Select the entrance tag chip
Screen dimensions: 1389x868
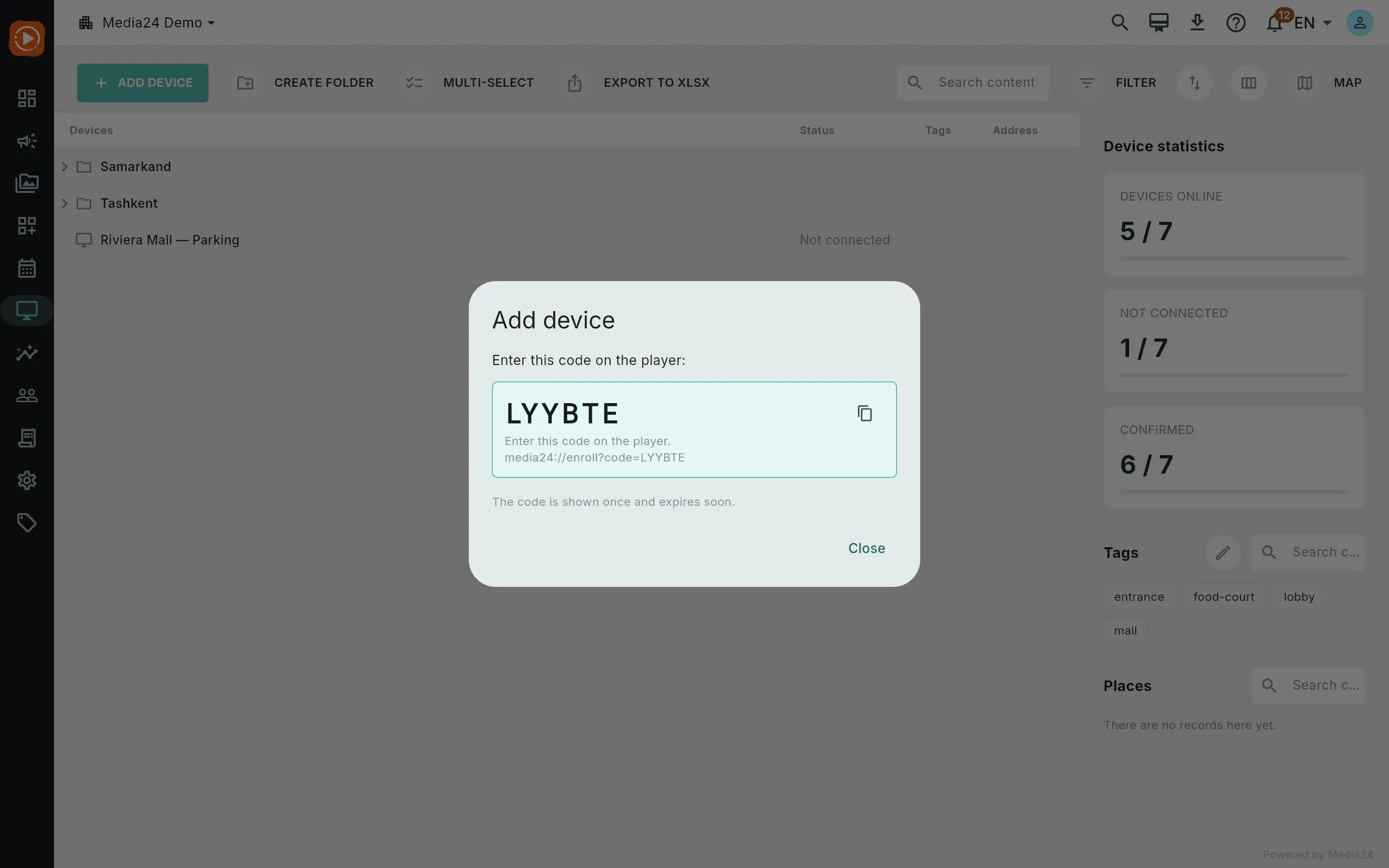point(1139,597)
